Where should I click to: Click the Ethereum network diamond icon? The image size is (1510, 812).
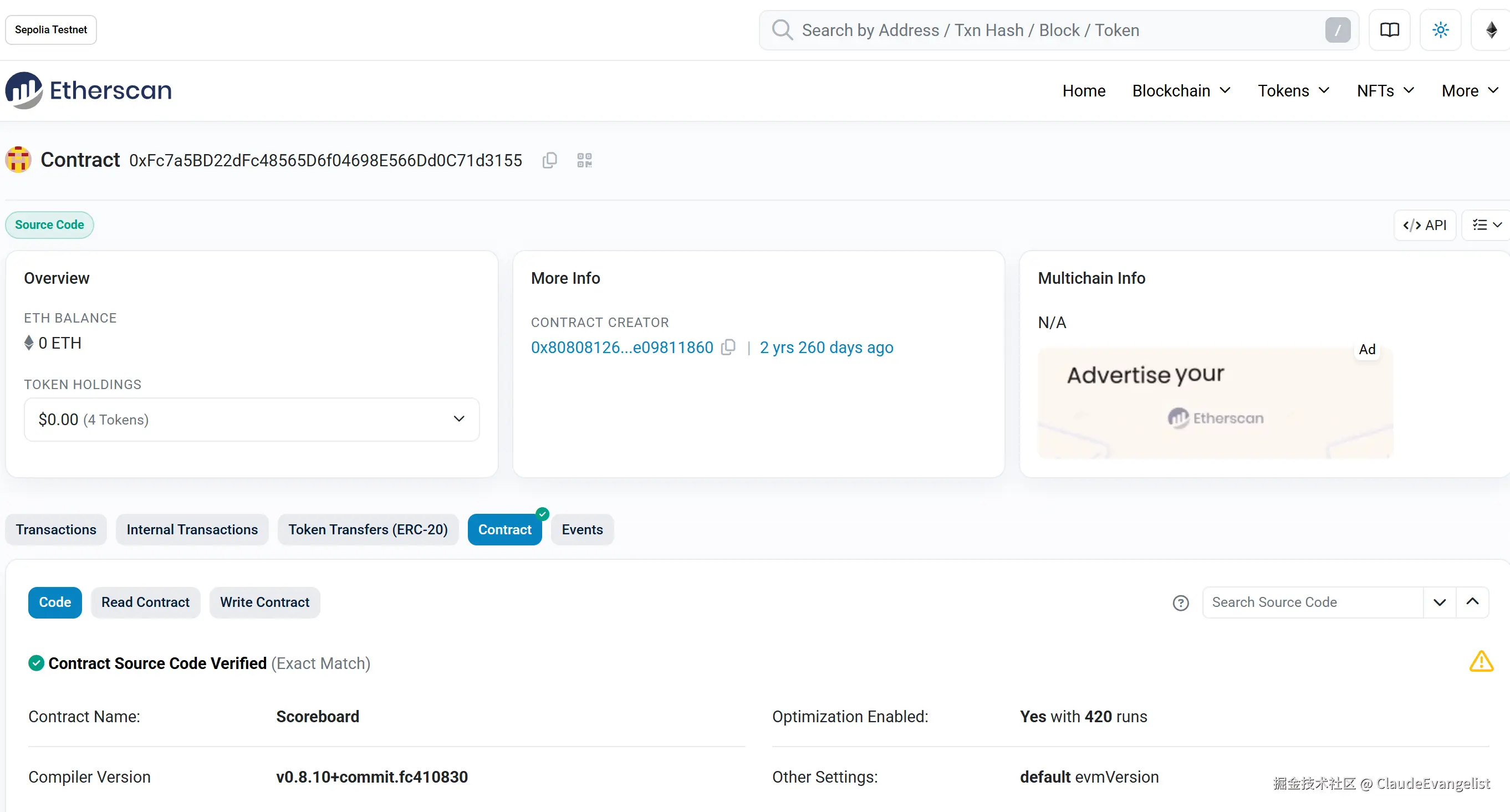tap(1491, 30)
